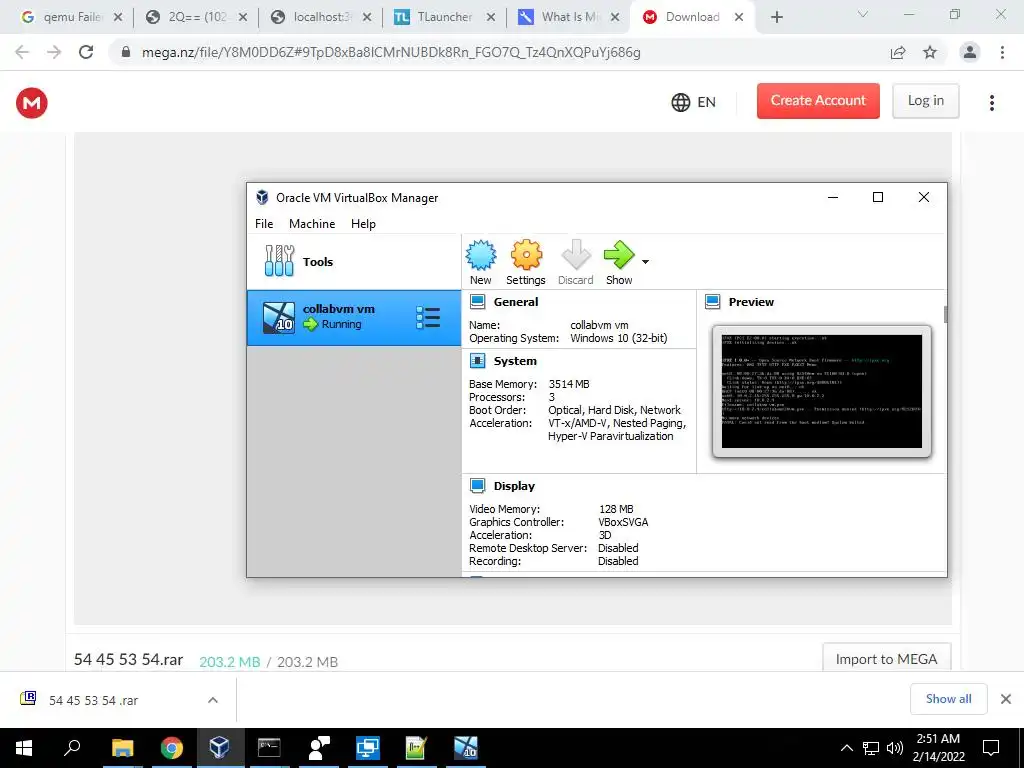The image size is (1024, 768).
Task: Expand the download item options chevron
Action: [x=213, y=700]
